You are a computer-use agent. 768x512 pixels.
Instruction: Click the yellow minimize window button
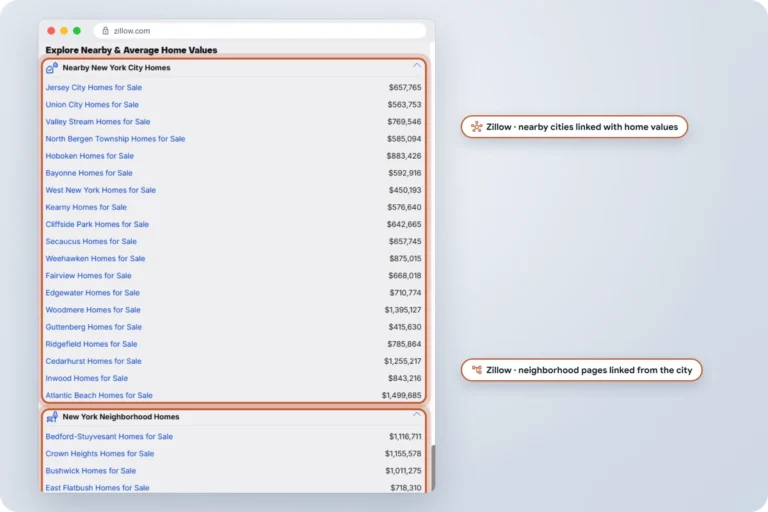(x=64, y=31)
